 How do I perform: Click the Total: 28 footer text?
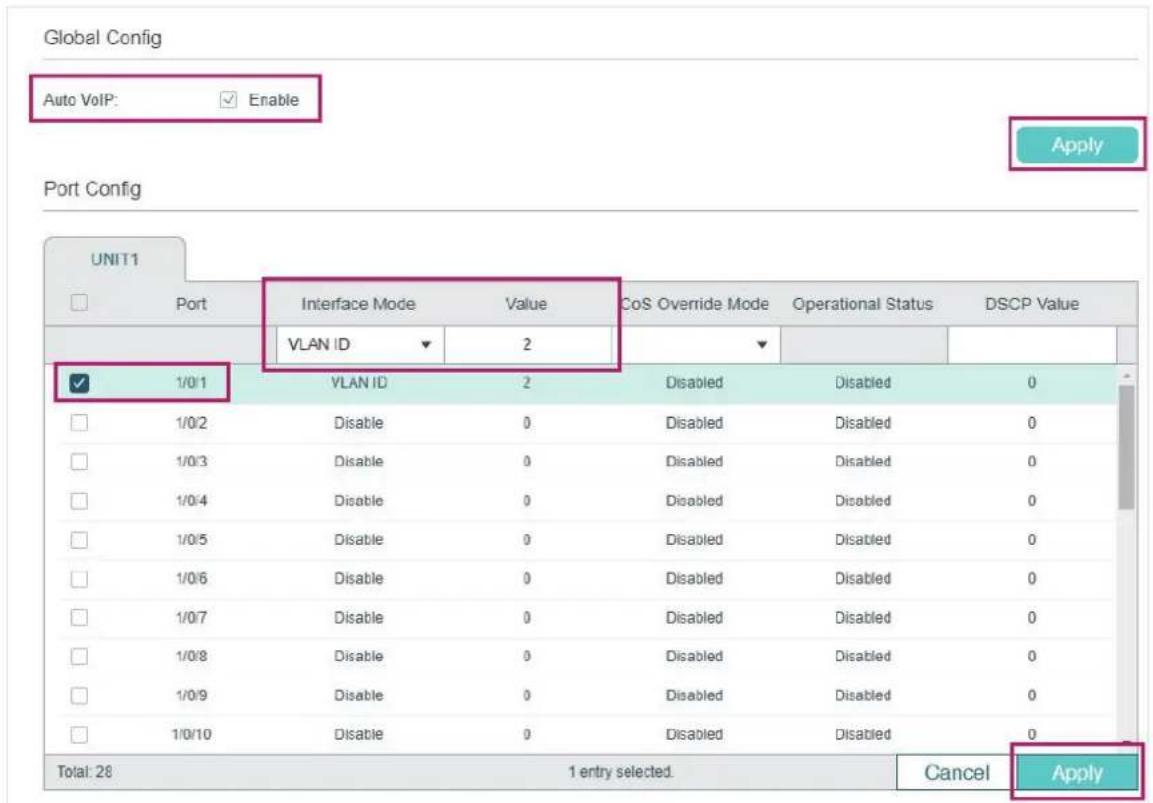tap(85, 772)
